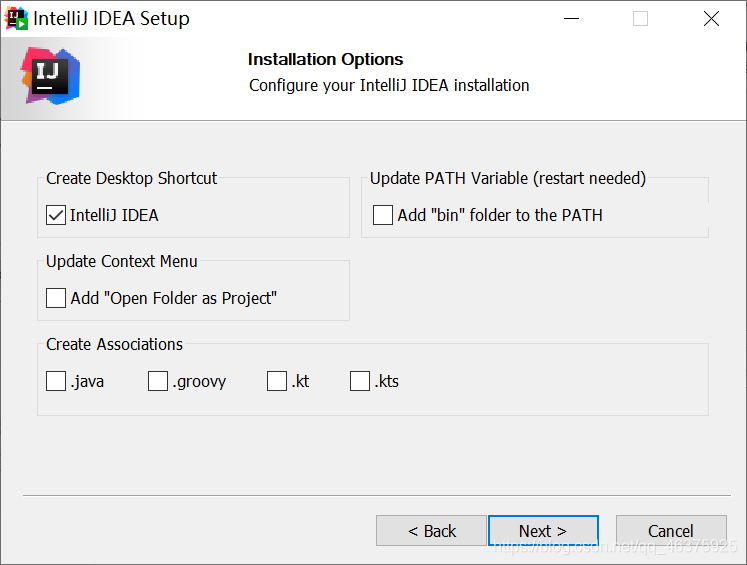
Task: Go to the previous step with Back
Action: coord(431,531)
